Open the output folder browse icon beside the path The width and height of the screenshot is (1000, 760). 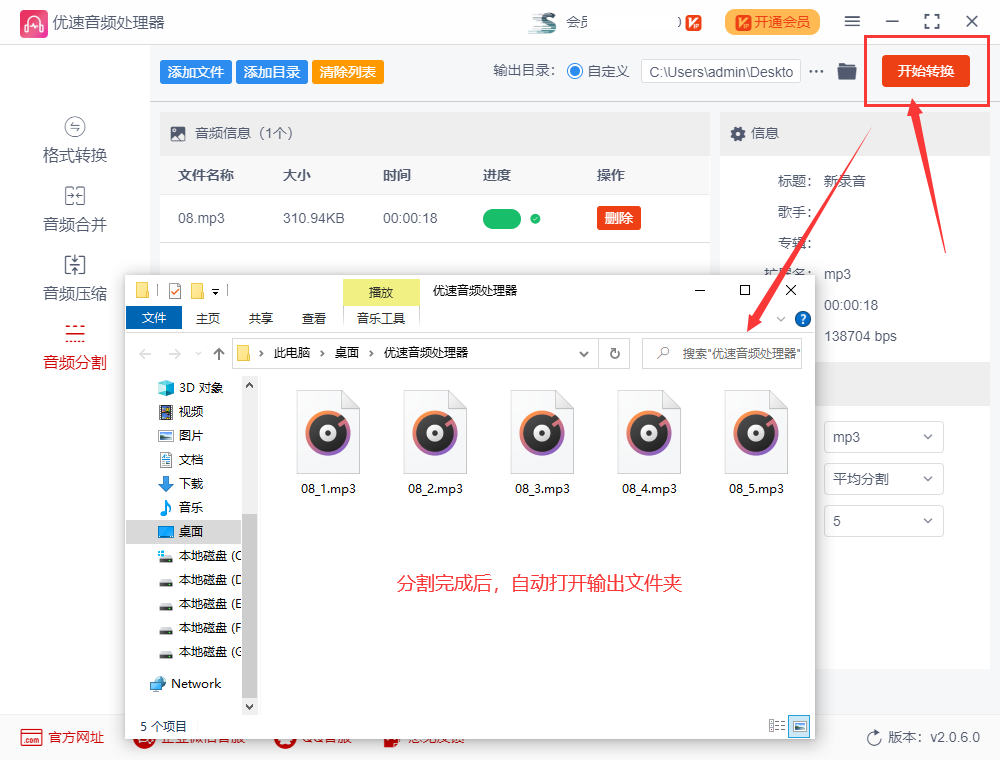click(846, 71)
